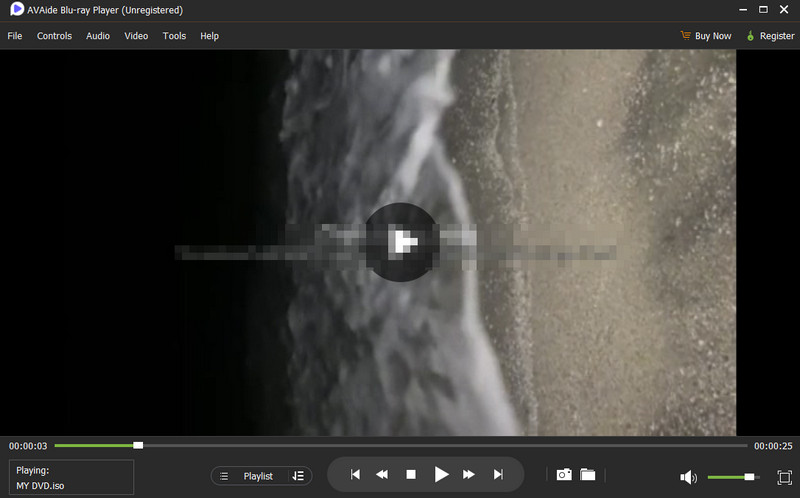Rewind the video
Viewport: 800px width, 498px height.
[x=382, y=475]
